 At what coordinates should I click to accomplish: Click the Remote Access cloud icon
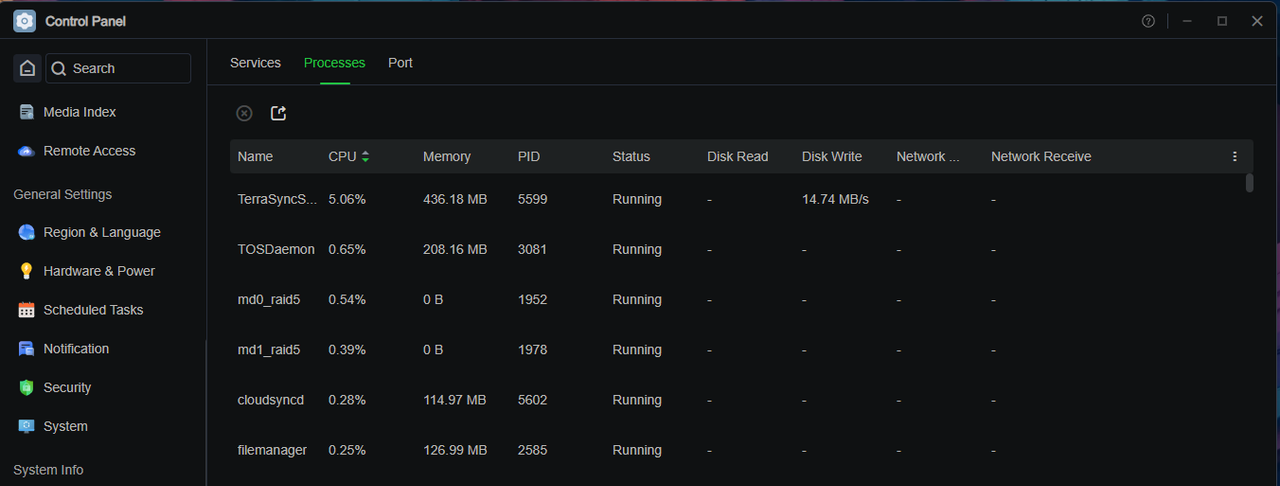(27, 151)
